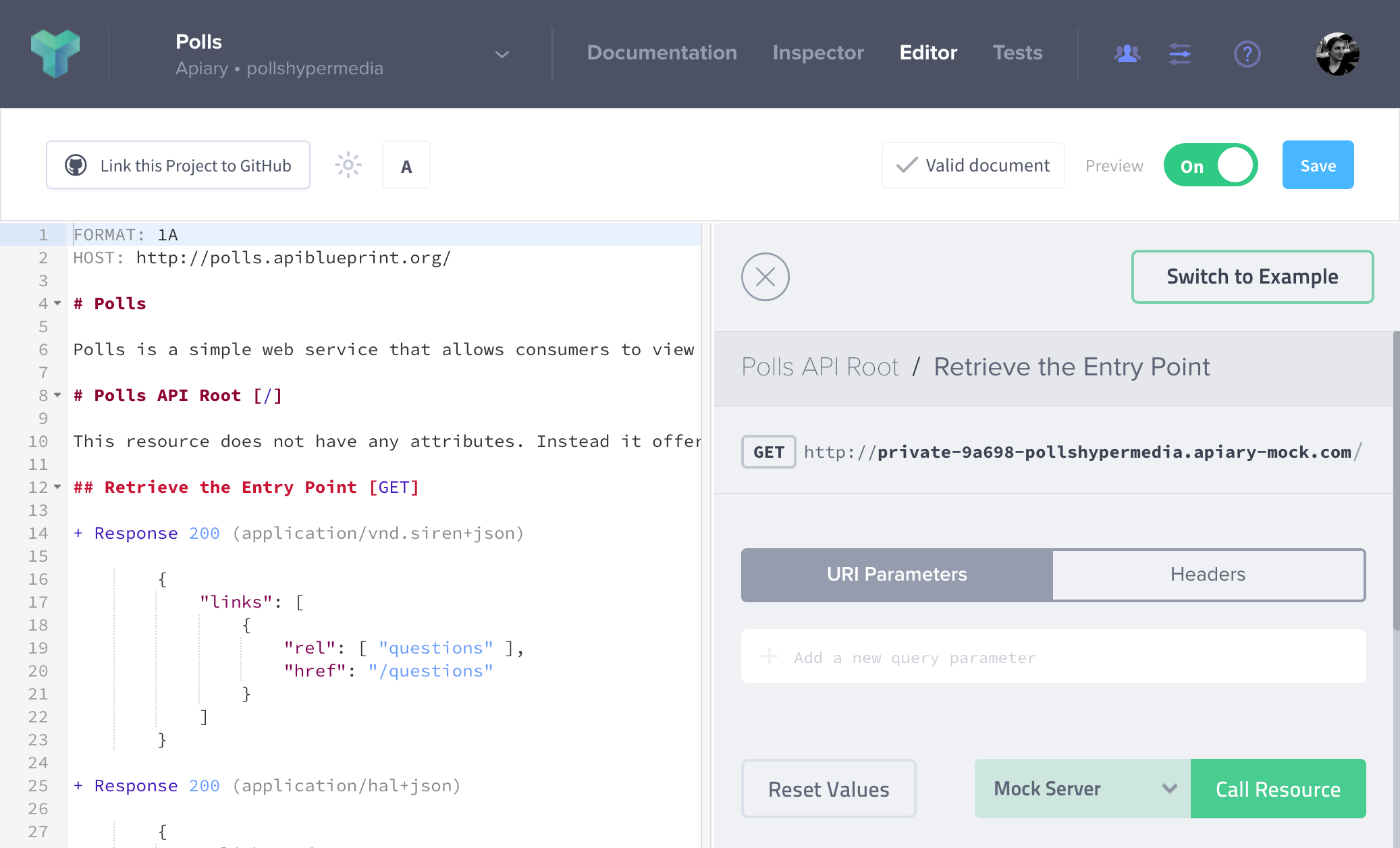Click the close X button on inspector panel
Screen dimensions: 1400x848
pyautogui.click(x=765, y=278)
